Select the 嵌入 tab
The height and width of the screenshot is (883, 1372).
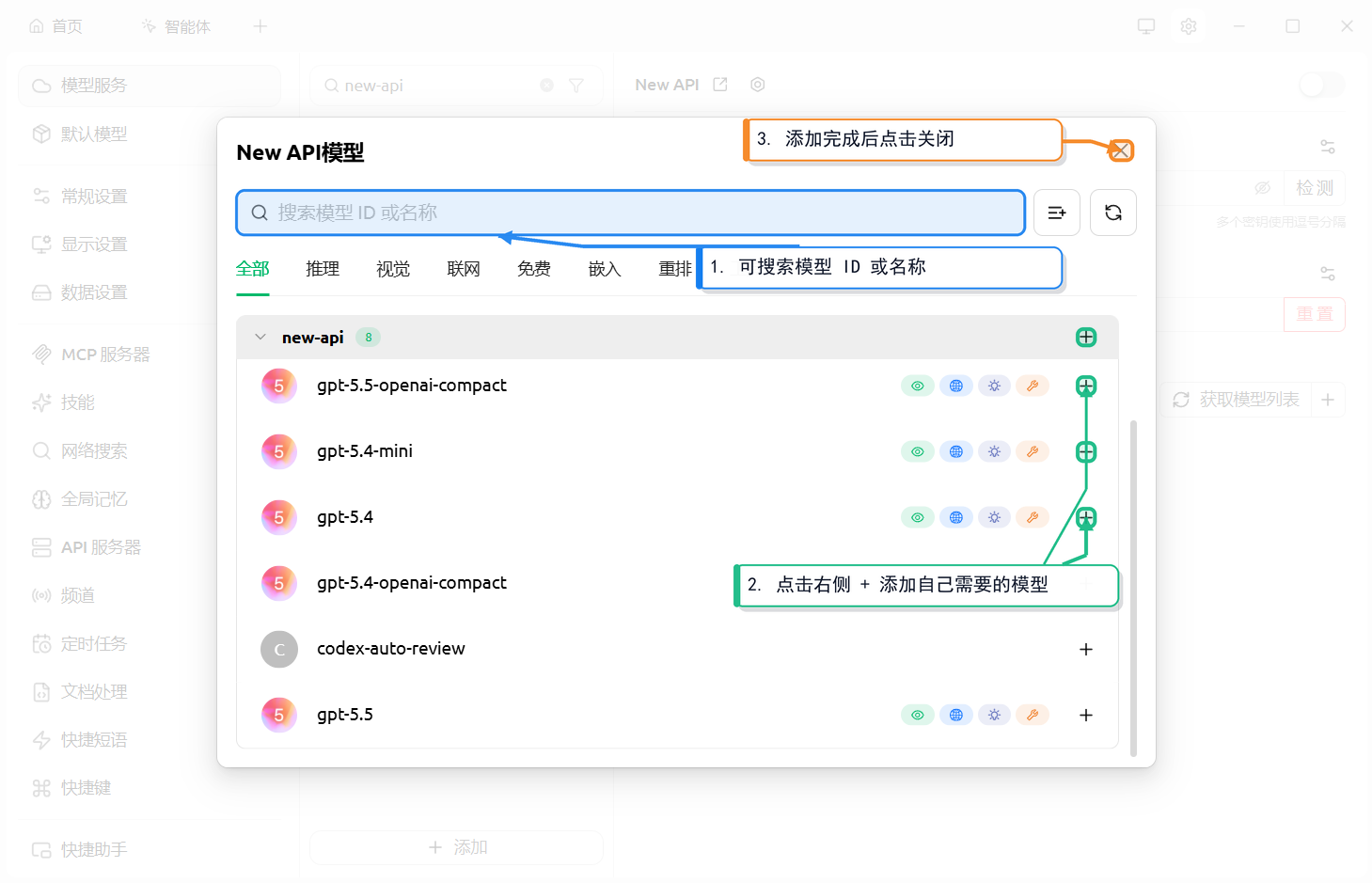click(x=605, y=269)
